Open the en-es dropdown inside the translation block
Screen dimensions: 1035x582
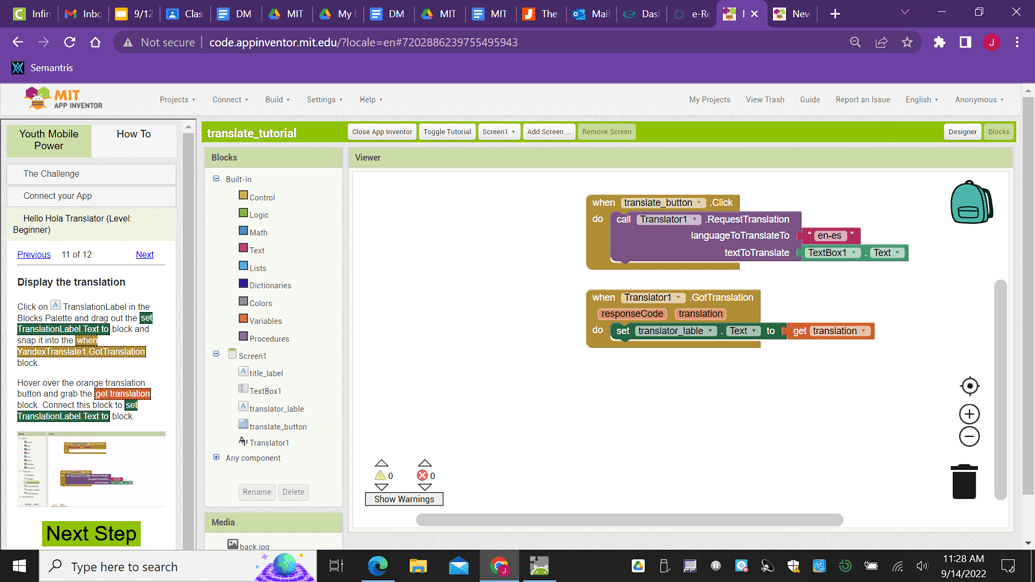tap(830, 235)
